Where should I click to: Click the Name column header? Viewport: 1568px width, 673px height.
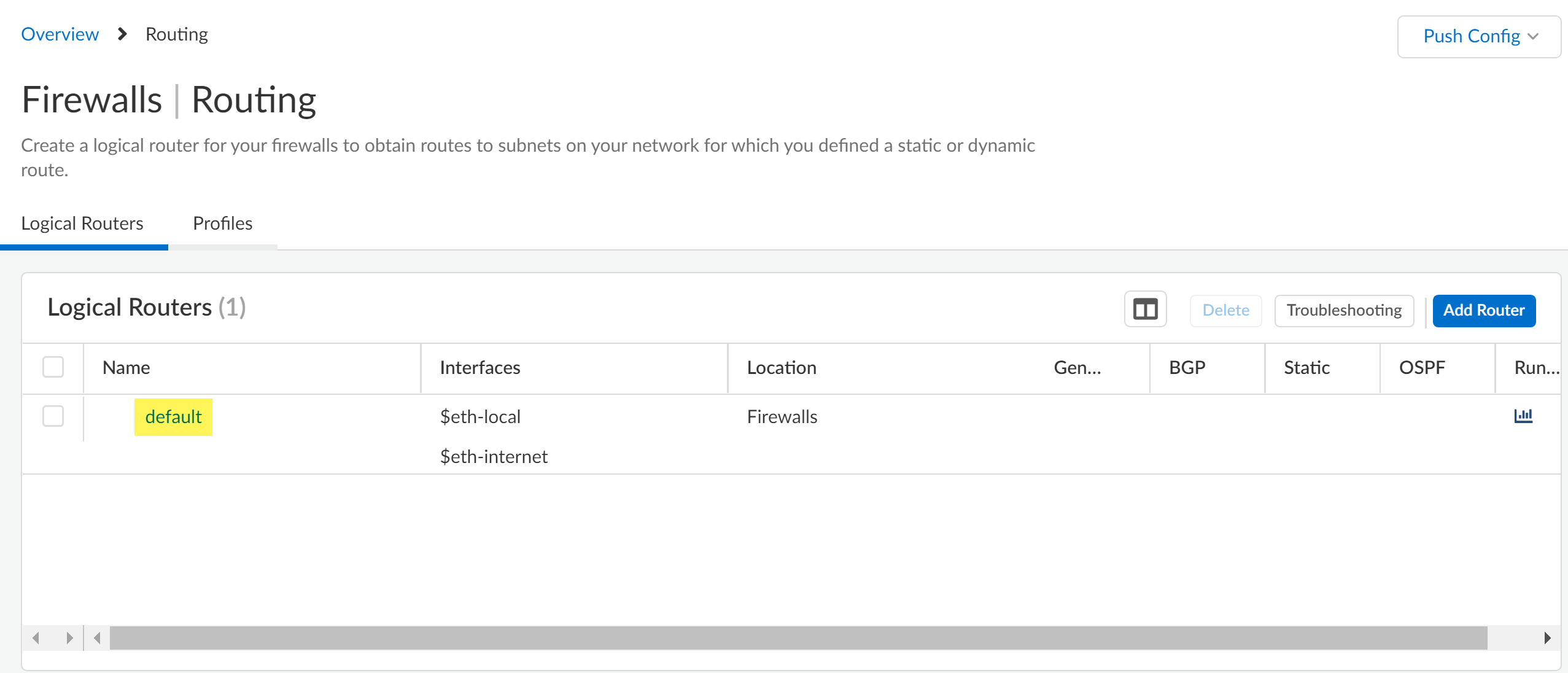pos(126,368)
